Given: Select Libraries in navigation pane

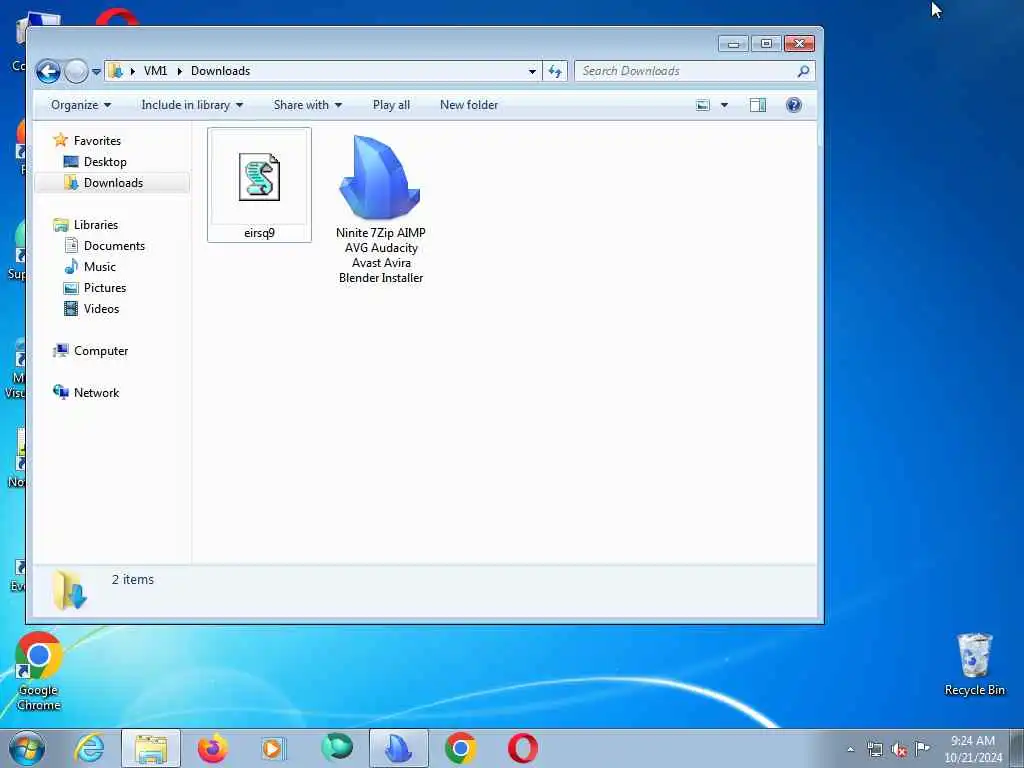Looking at the screenshot, I should [95, 225].
